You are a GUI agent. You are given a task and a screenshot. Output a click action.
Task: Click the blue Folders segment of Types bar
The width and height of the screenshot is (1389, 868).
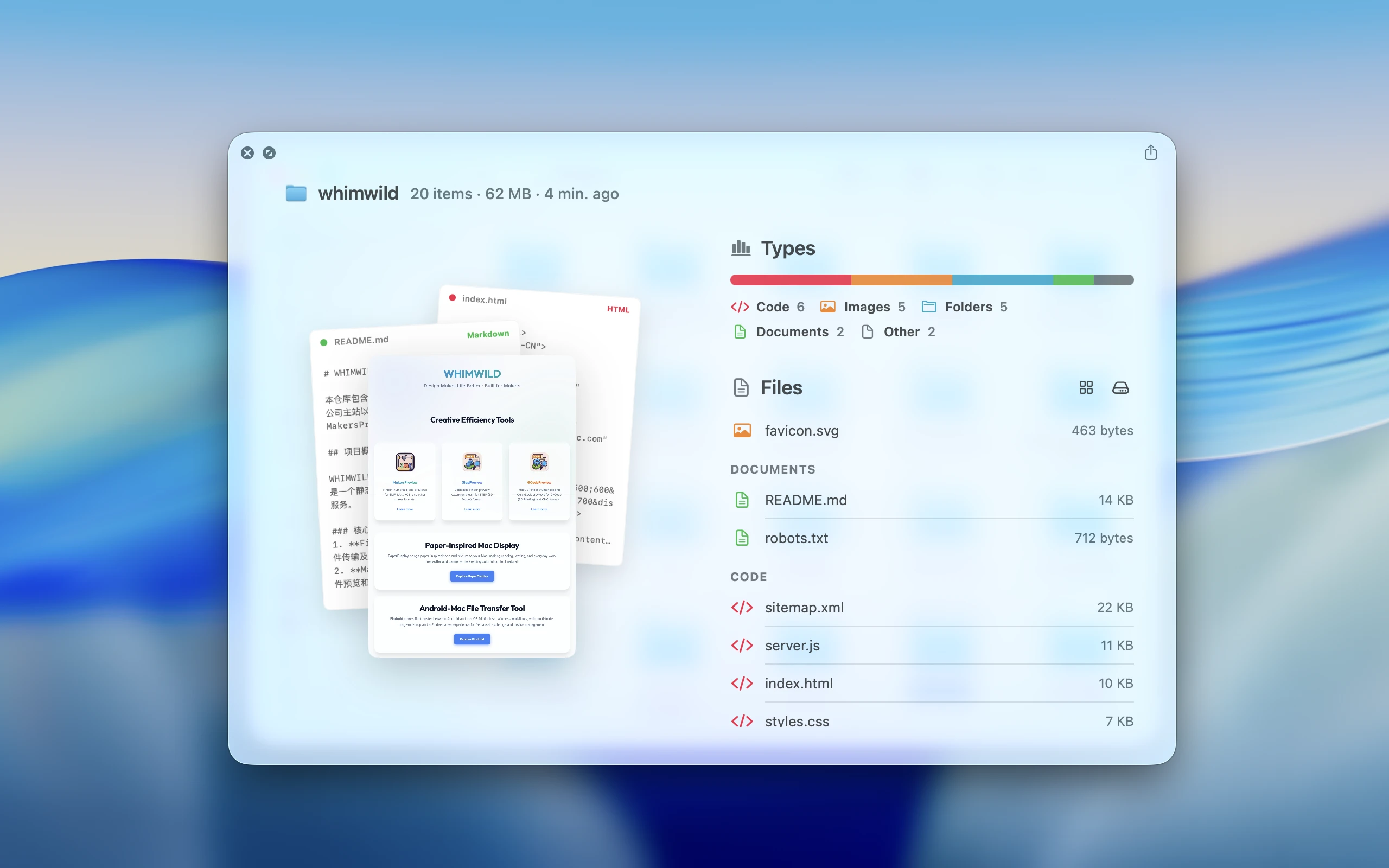coord(1003,280)
